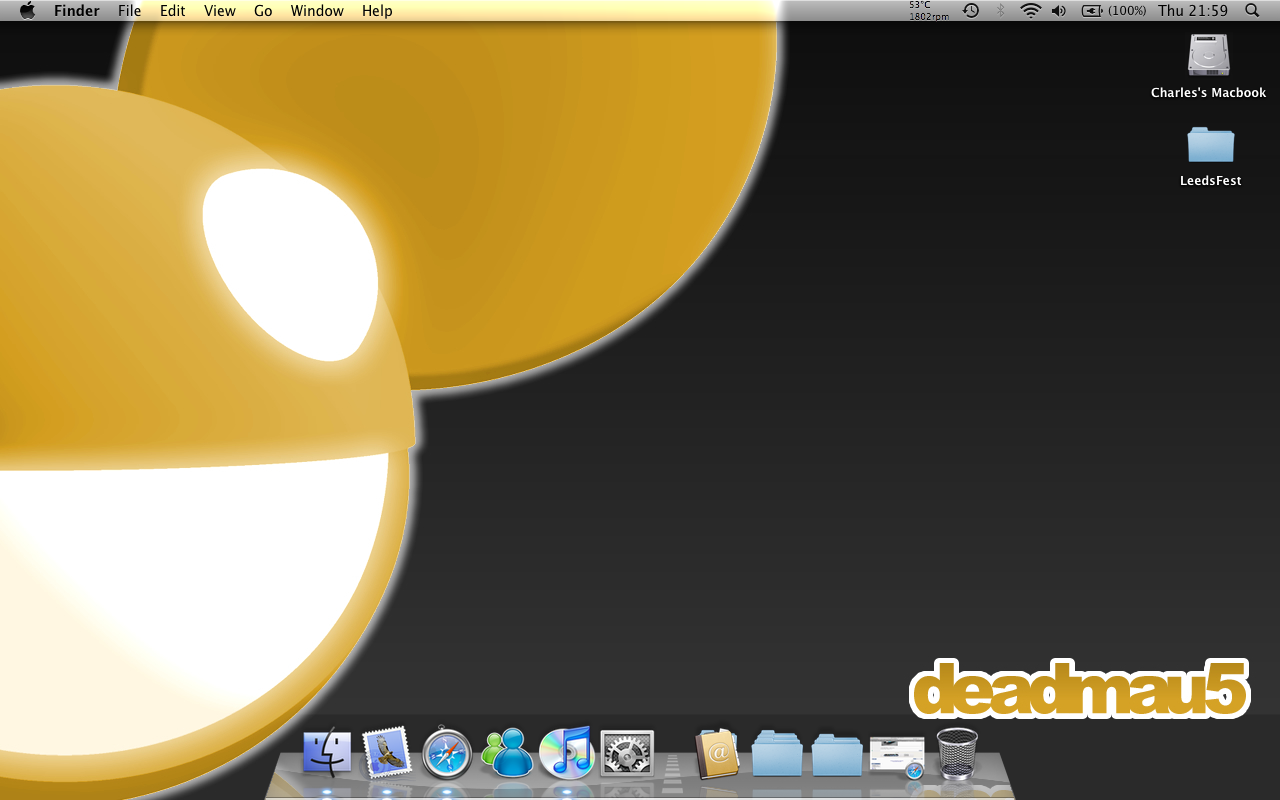The height and width of the screenshot is (800, 1280).
Task: Open the Wi-Fi status menu
Action: 1030,11
